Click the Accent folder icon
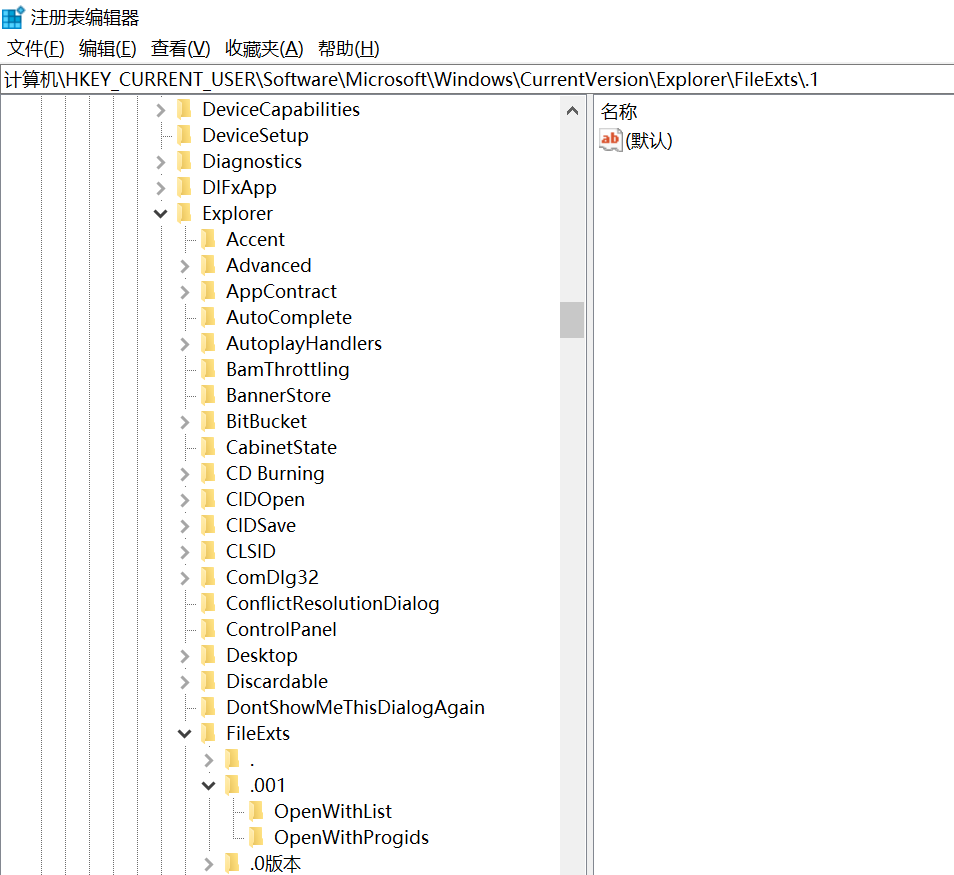Screen dimensions: 954x875 (x=209, y=239)
